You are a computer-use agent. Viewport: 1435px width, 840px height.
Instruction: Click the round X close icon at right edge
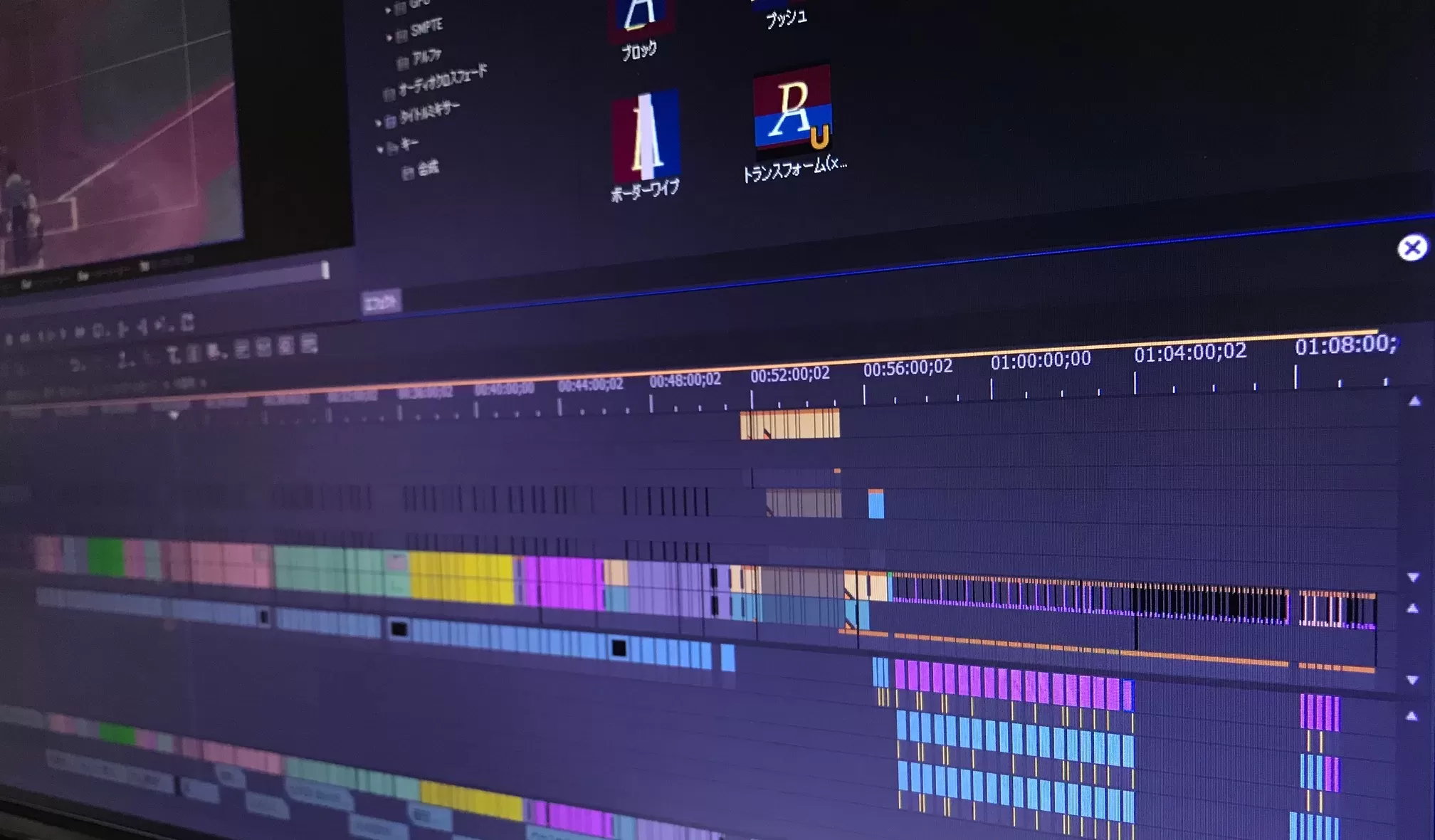1412,248
